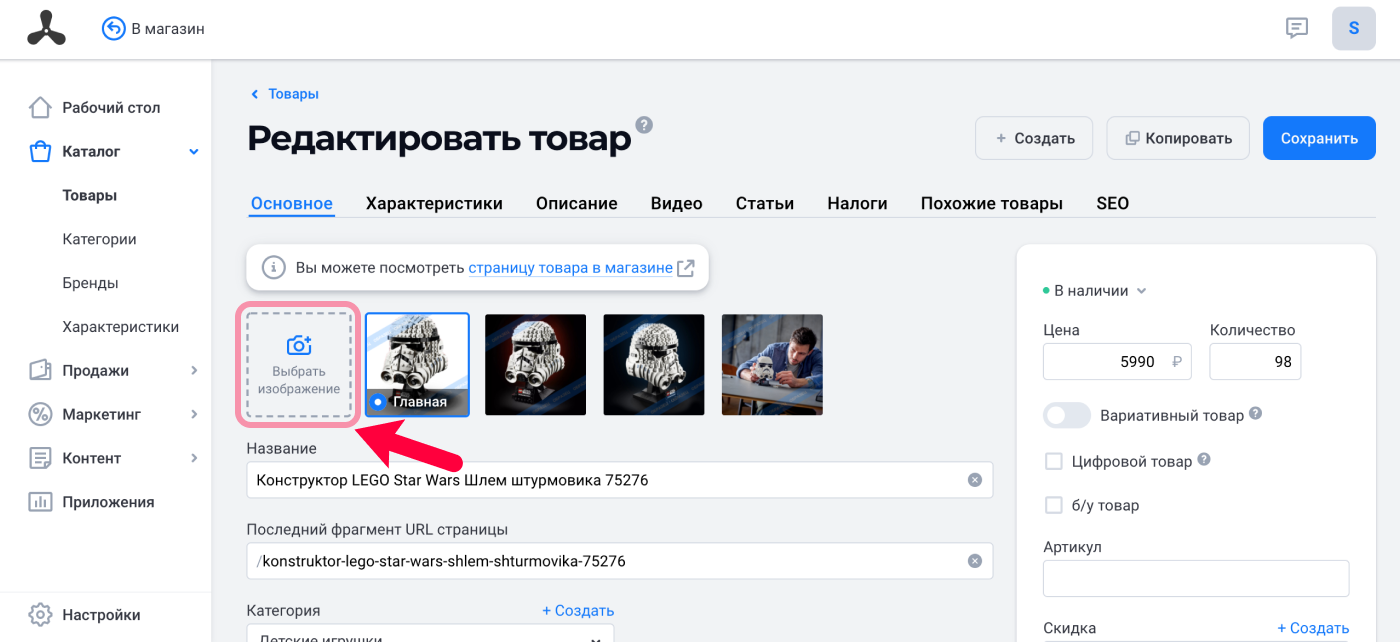
Task: Click the Продажи sidebar icon
Action: point(40,370)
